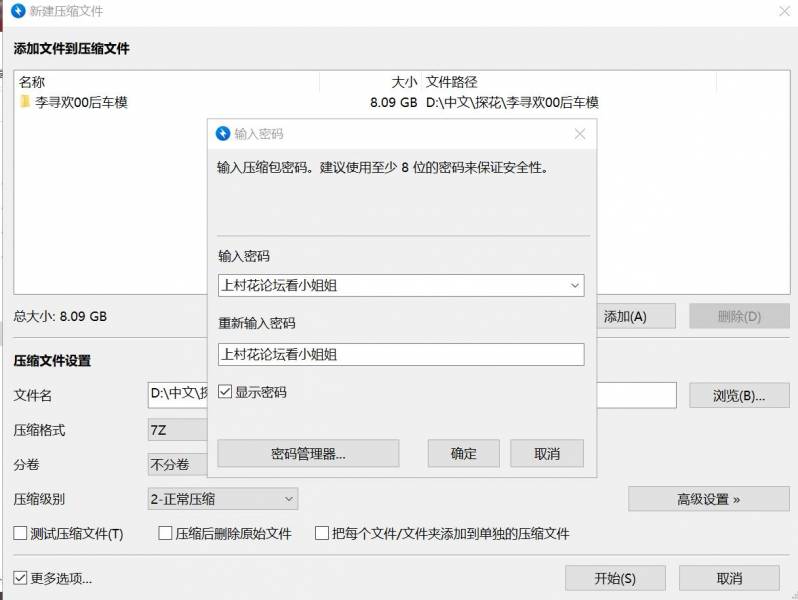Viewport: 798px width, 600px height.
Task: Expand the 输入密码 combo box dropdown
Action: coord(574,286)
